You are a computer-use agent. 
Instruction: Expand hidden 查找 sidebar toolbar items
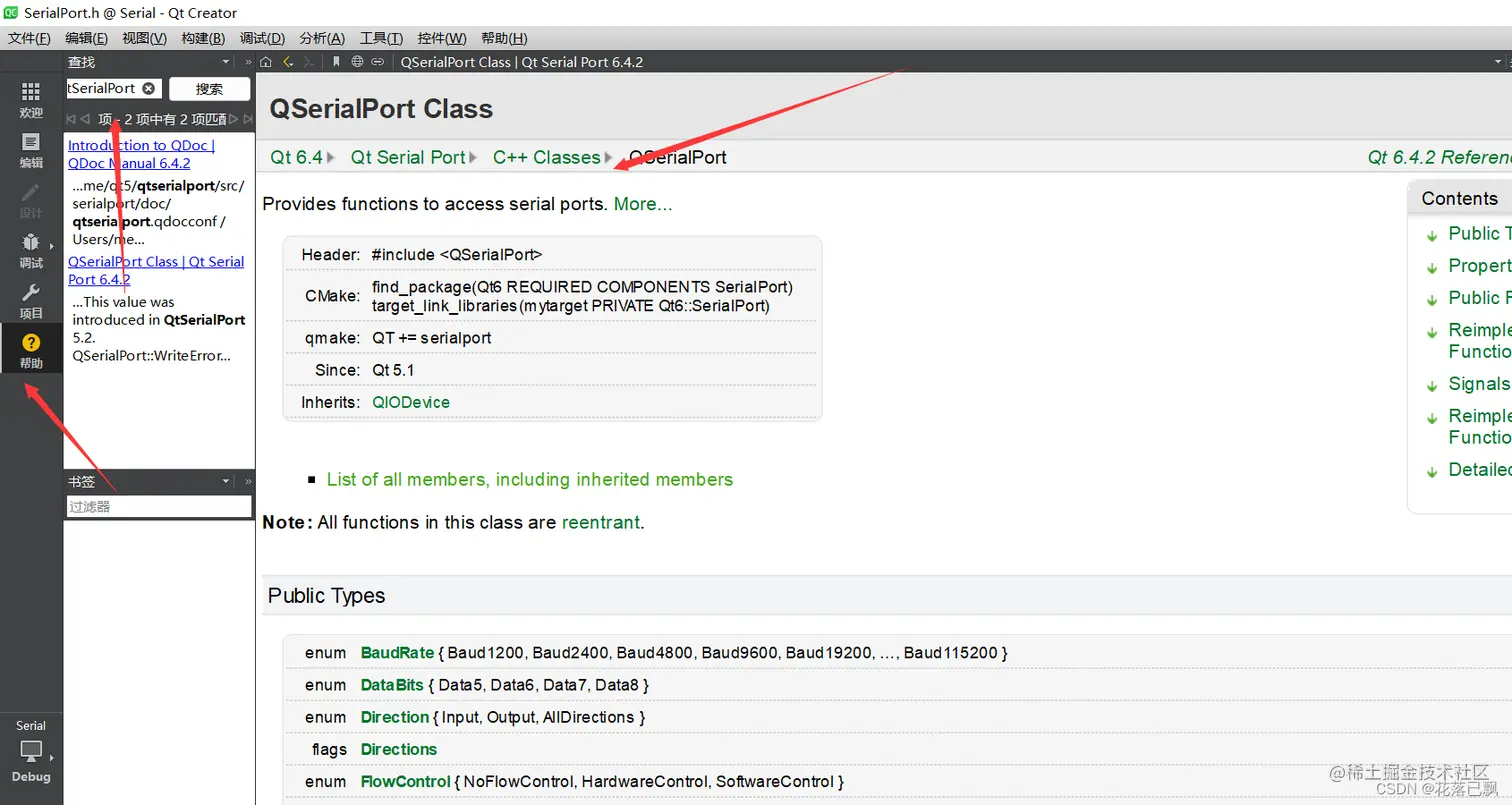coord(248,62)
